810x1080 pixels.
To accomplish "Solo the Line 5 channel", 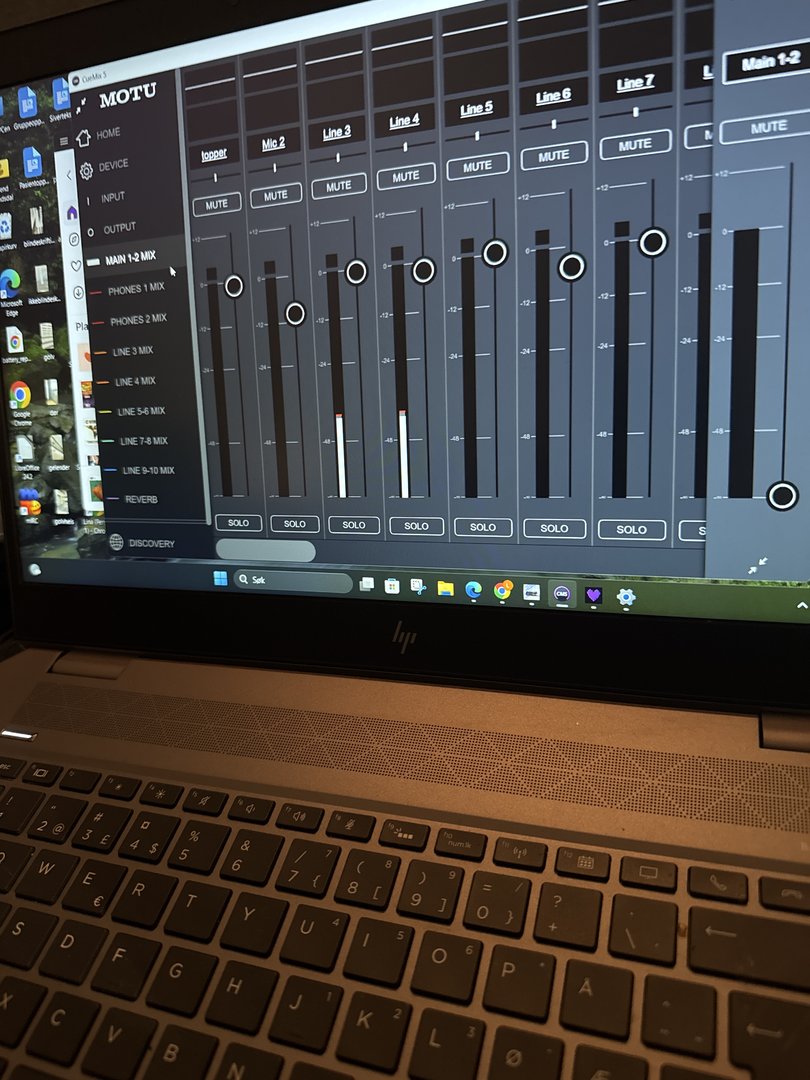I will [483, 528].
